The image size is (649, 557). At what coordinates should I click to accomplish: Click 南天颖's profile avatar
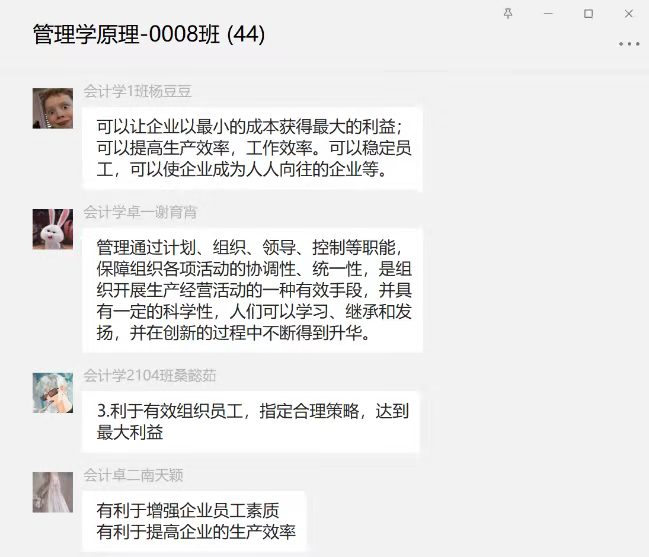(x=53, y=492)
